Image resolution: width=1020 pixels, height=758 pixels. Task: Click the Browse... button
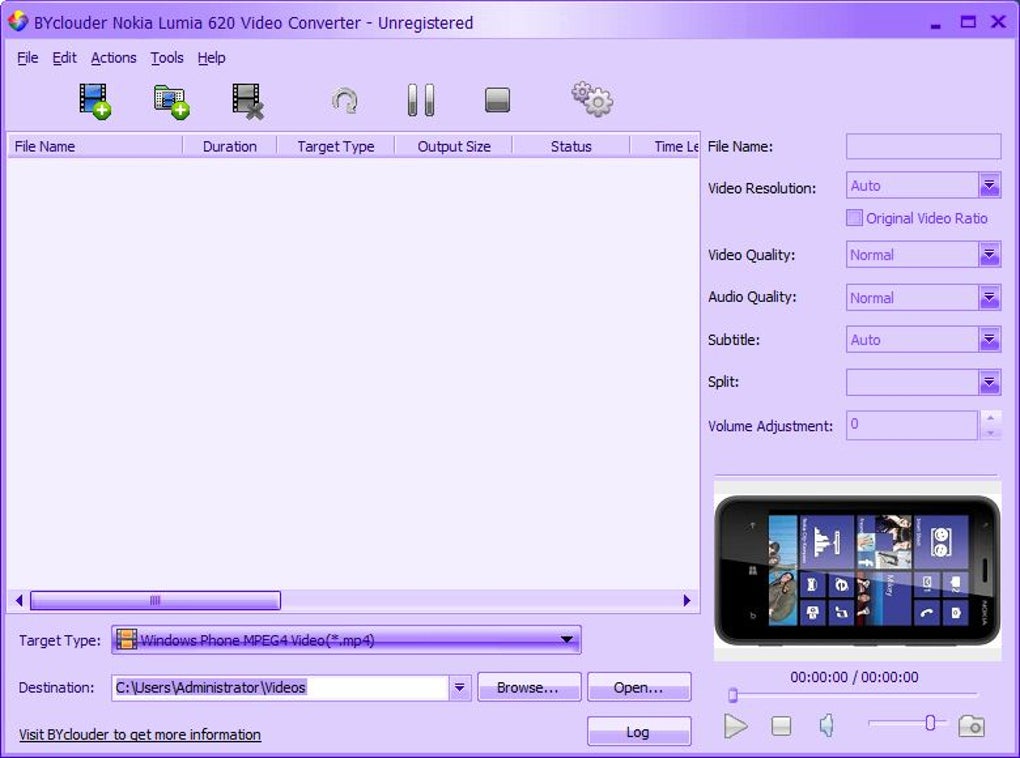point(529,687)
